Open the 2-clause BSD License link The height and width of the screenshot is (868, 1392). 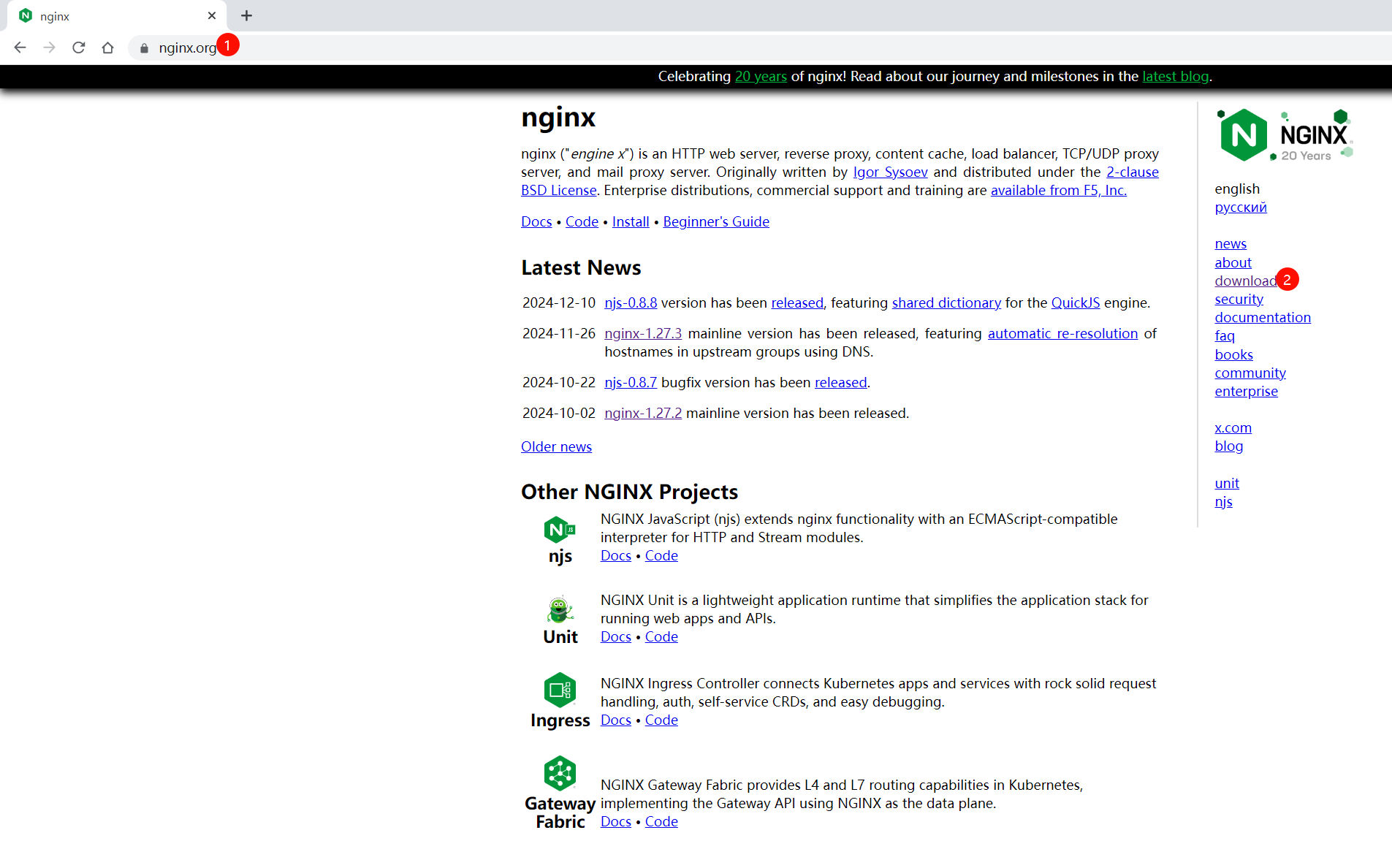tap(1132, 172)
